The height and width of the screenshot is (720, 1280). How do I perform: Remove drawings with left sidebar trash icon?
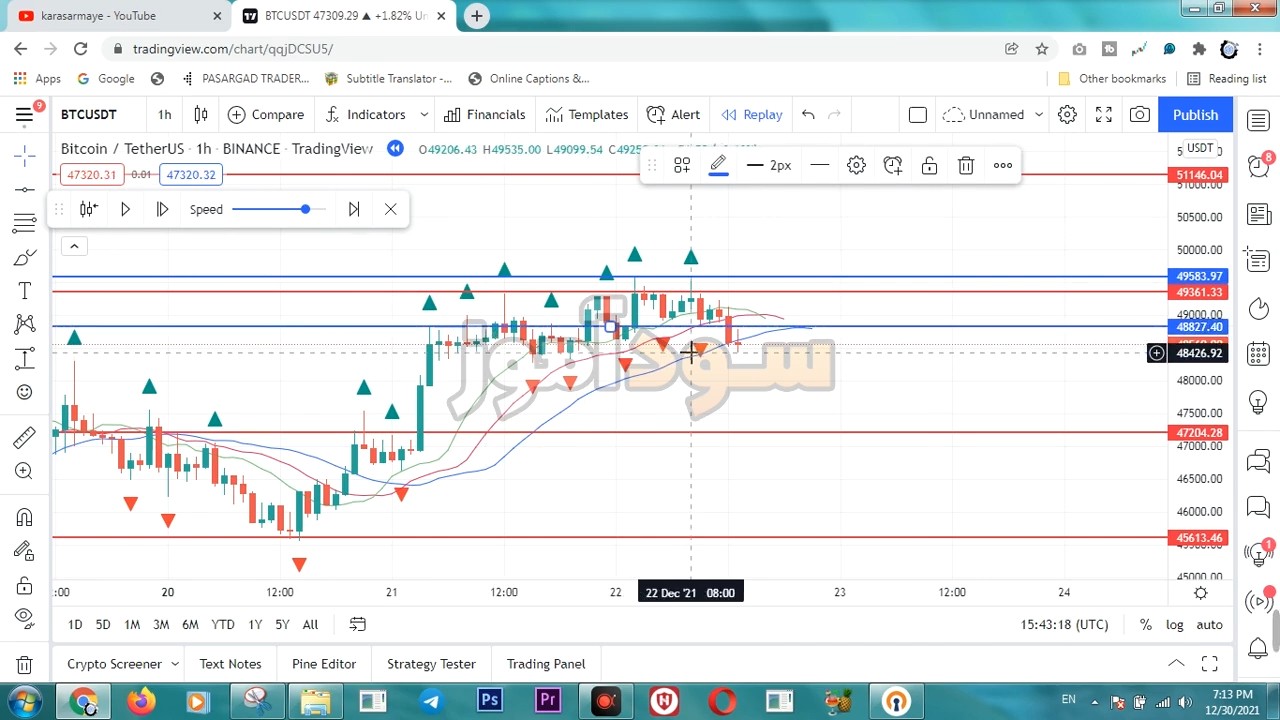[25, 664]
